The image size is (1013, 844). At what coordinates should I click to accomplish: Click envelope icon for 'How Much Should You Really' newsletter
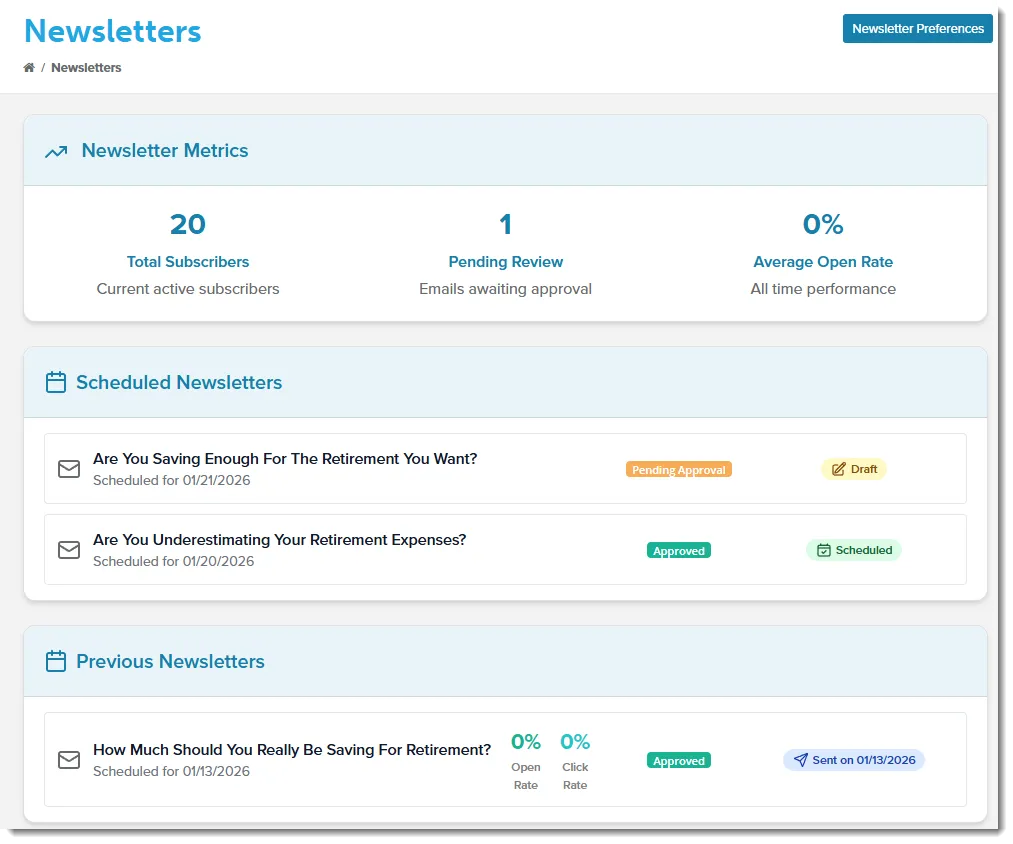pos(69,760)
